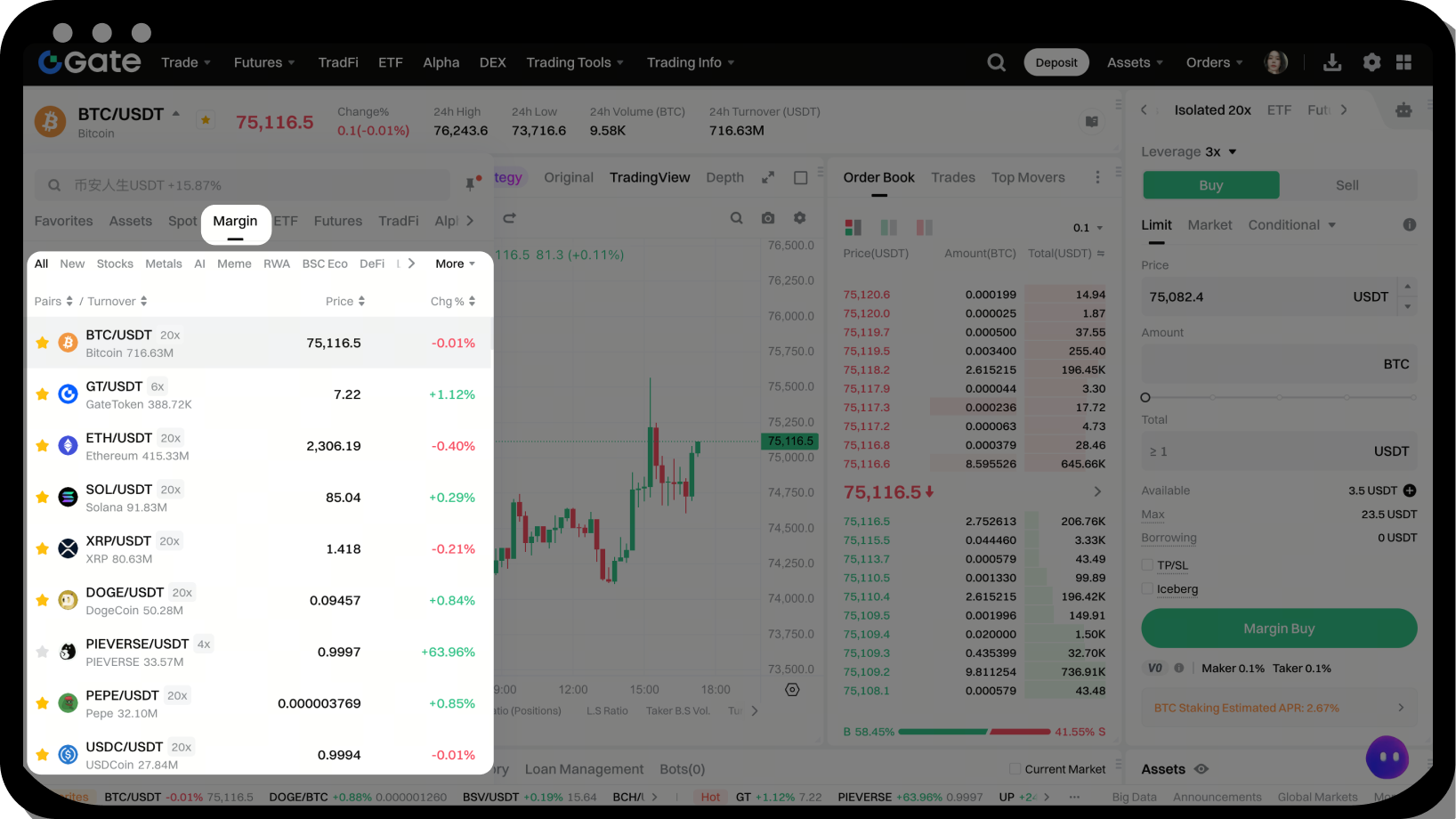
Task: Open the trading bot robot icon
Action: click(x=1403, y=110)
